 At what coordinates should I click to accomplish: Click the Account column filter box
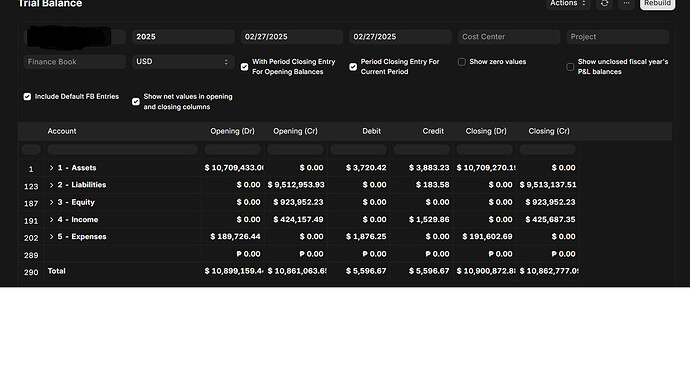pos(122,149)
